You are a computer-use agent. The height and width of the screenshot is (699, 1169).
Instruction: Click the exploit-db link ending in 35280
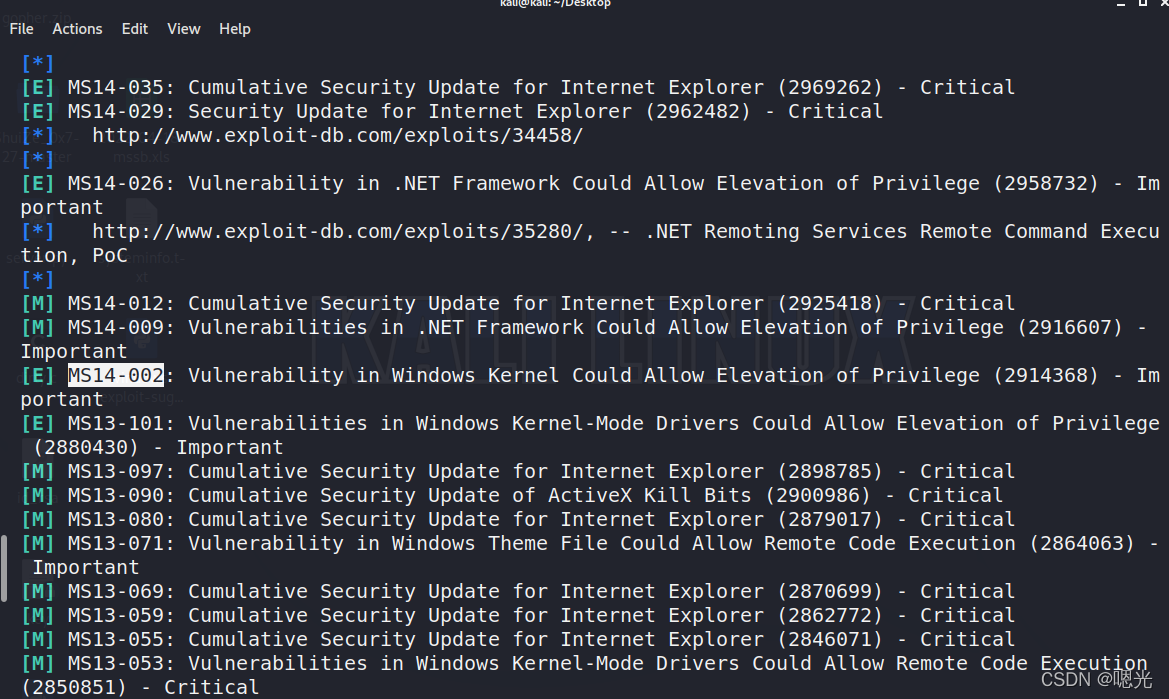click(343, 231)
